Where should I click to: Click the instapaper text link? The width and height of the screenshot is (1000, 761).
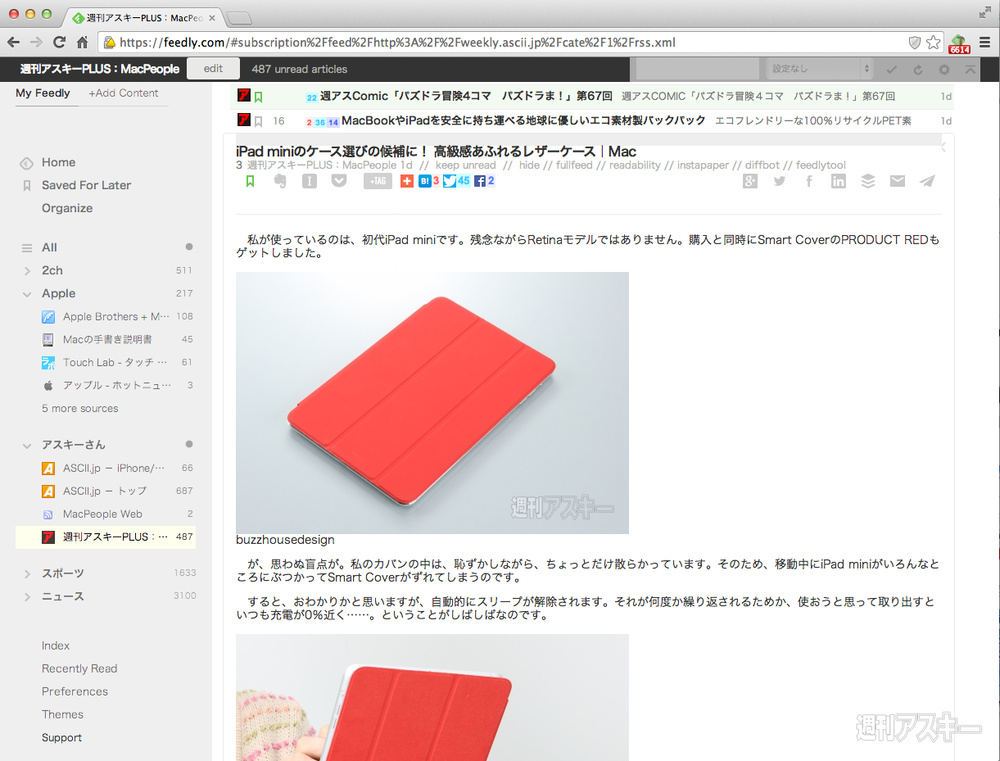pyautogui.click(x=702, y=165)
